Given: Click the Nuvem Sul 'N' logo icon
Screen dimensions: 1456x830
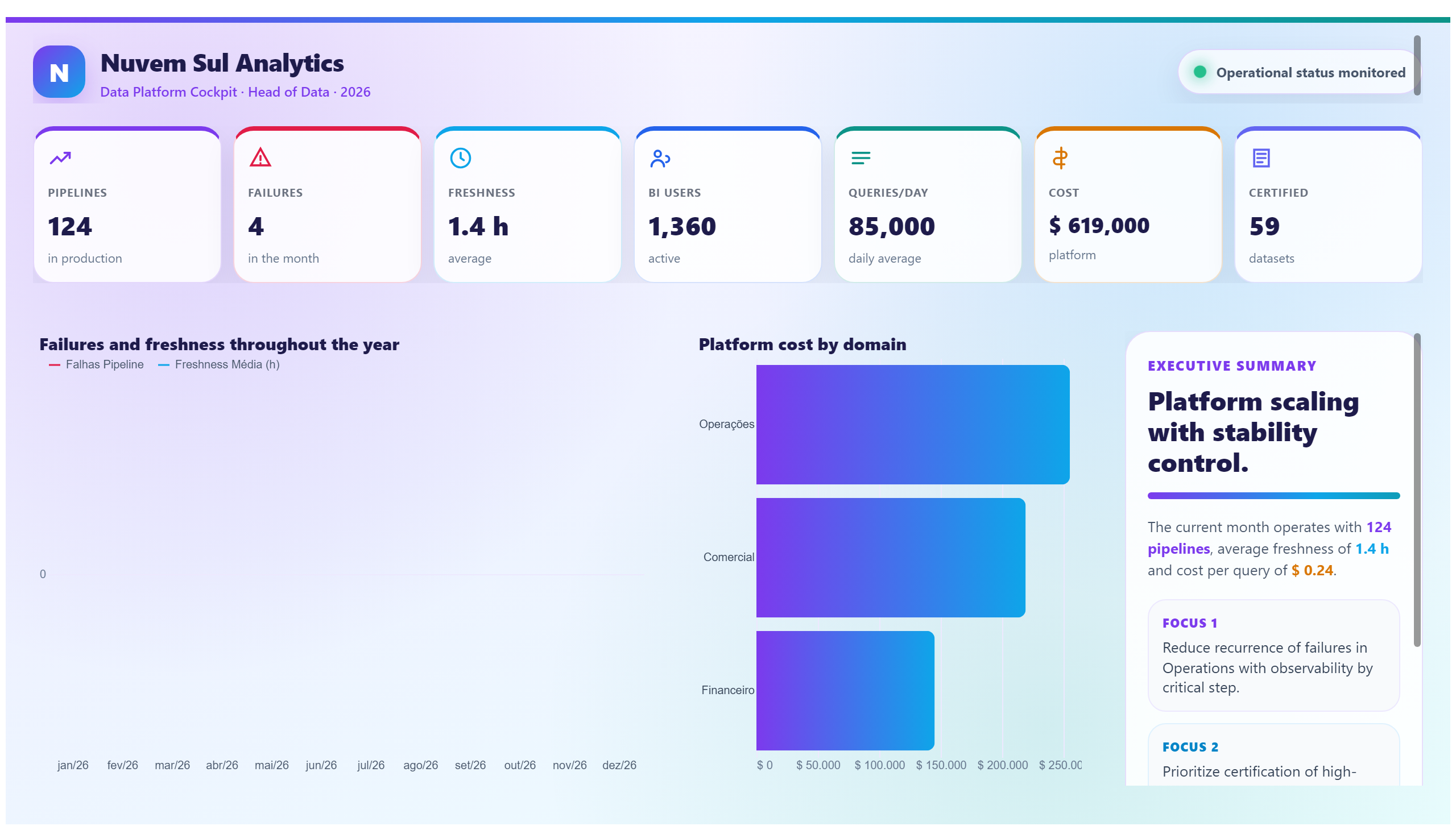Looking at the screenshot, I should [x=59, y=72].
